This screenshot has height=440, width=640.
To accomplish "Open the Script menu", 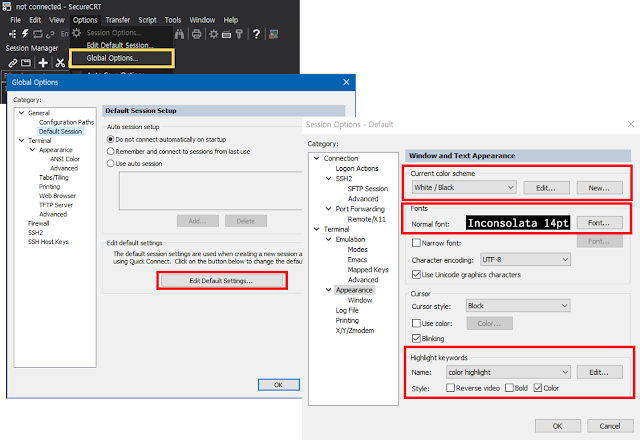I will click(147, 20).
